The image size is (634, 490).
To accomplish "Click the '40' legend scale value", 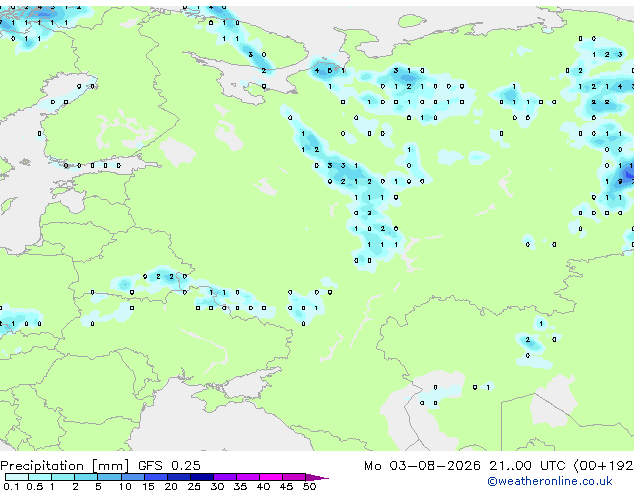I will pyautogui.click(x=263, y=486).
